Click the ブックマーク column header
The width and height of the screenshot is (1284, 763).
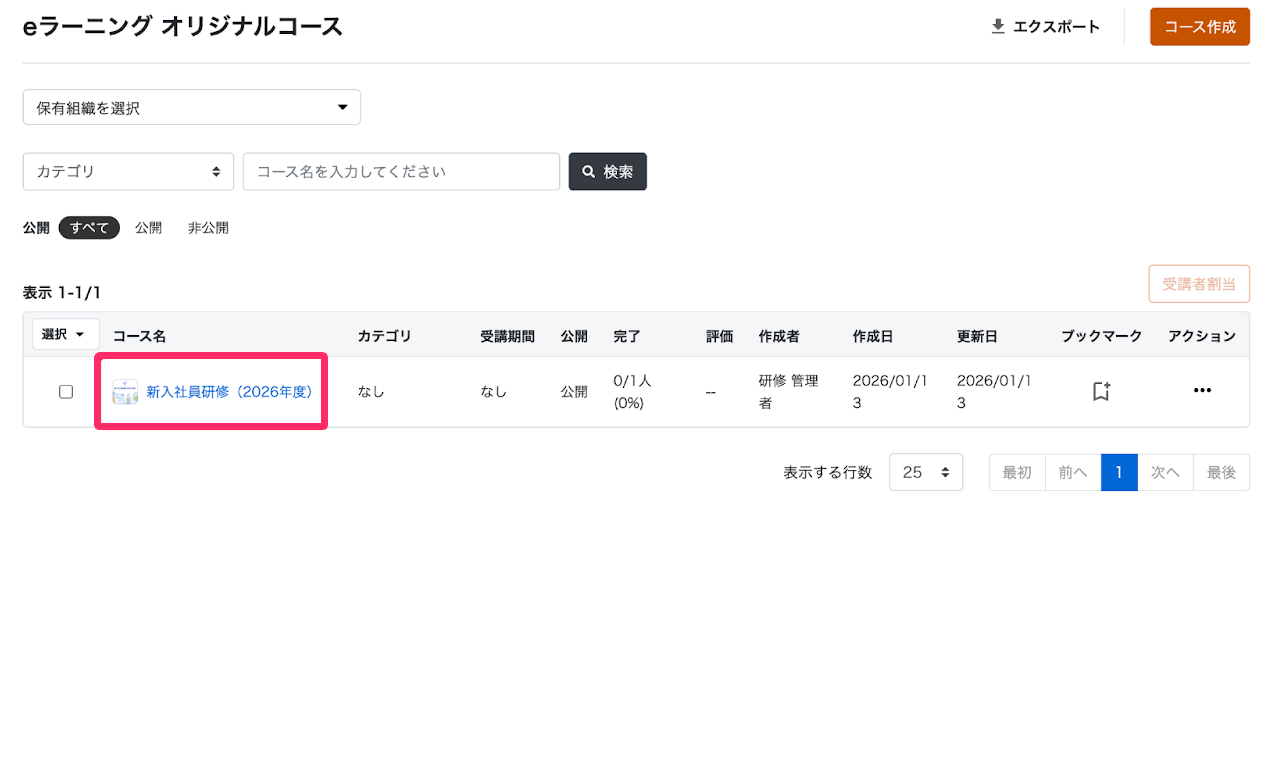pos(1101,336)
